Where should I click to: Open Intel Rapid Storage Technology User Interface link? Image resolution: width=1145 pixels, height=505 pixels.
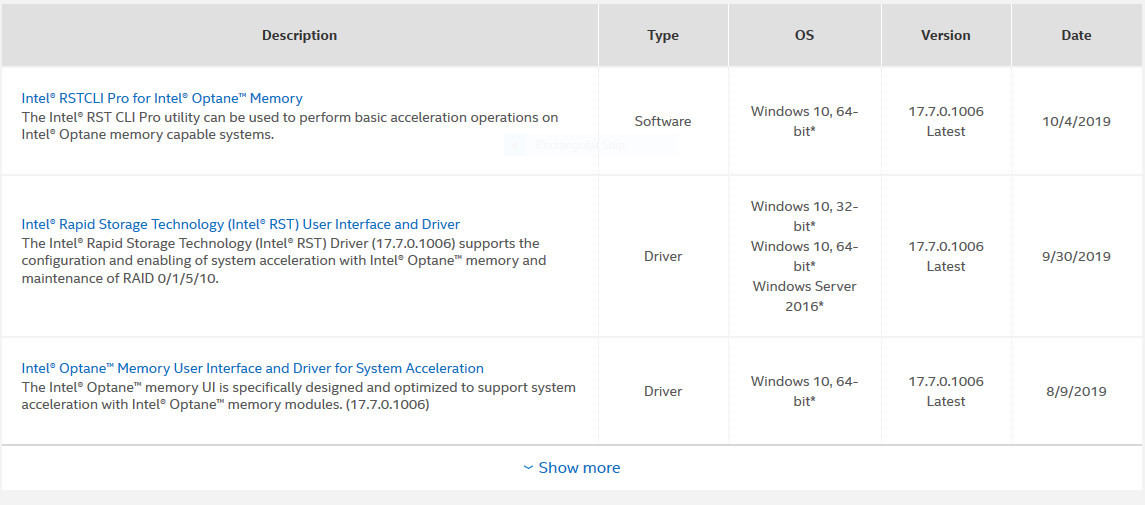point(241,224)
